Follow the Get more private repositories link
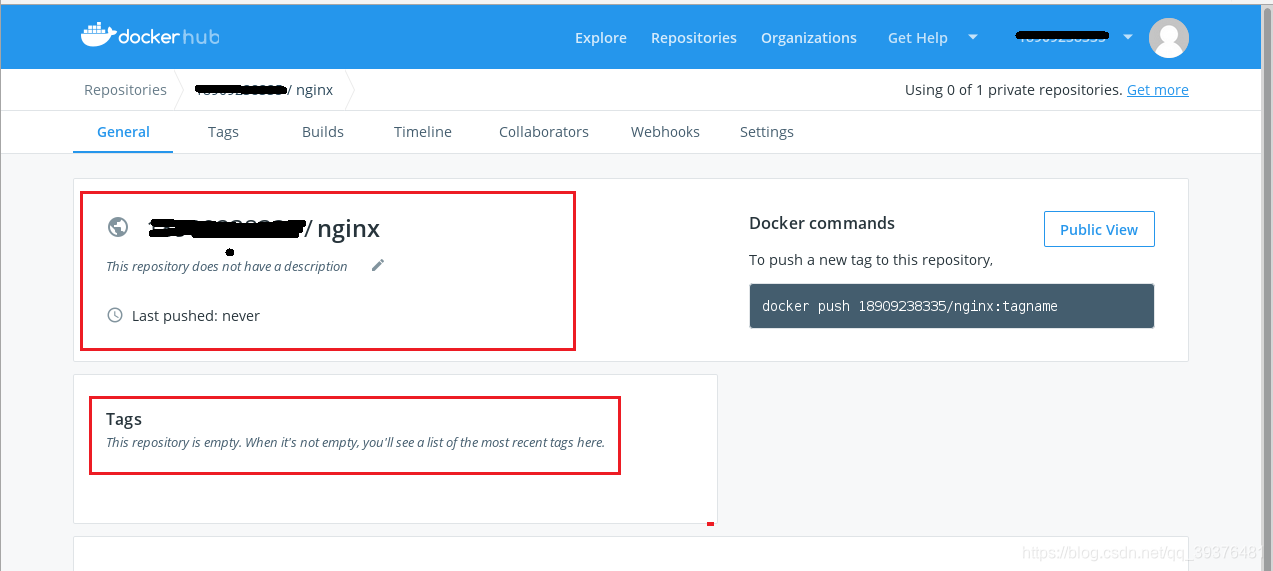Screen dimensions: 1273x571 tap(1158, 90)
